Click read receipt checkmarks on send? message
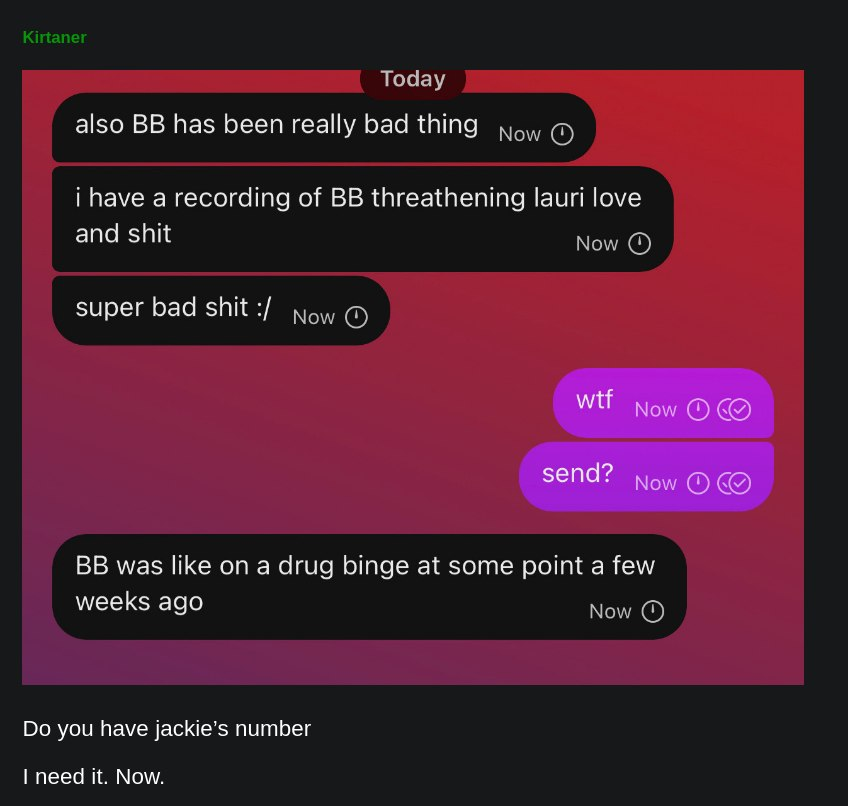848x806 pixels. [x=734, y=483]
